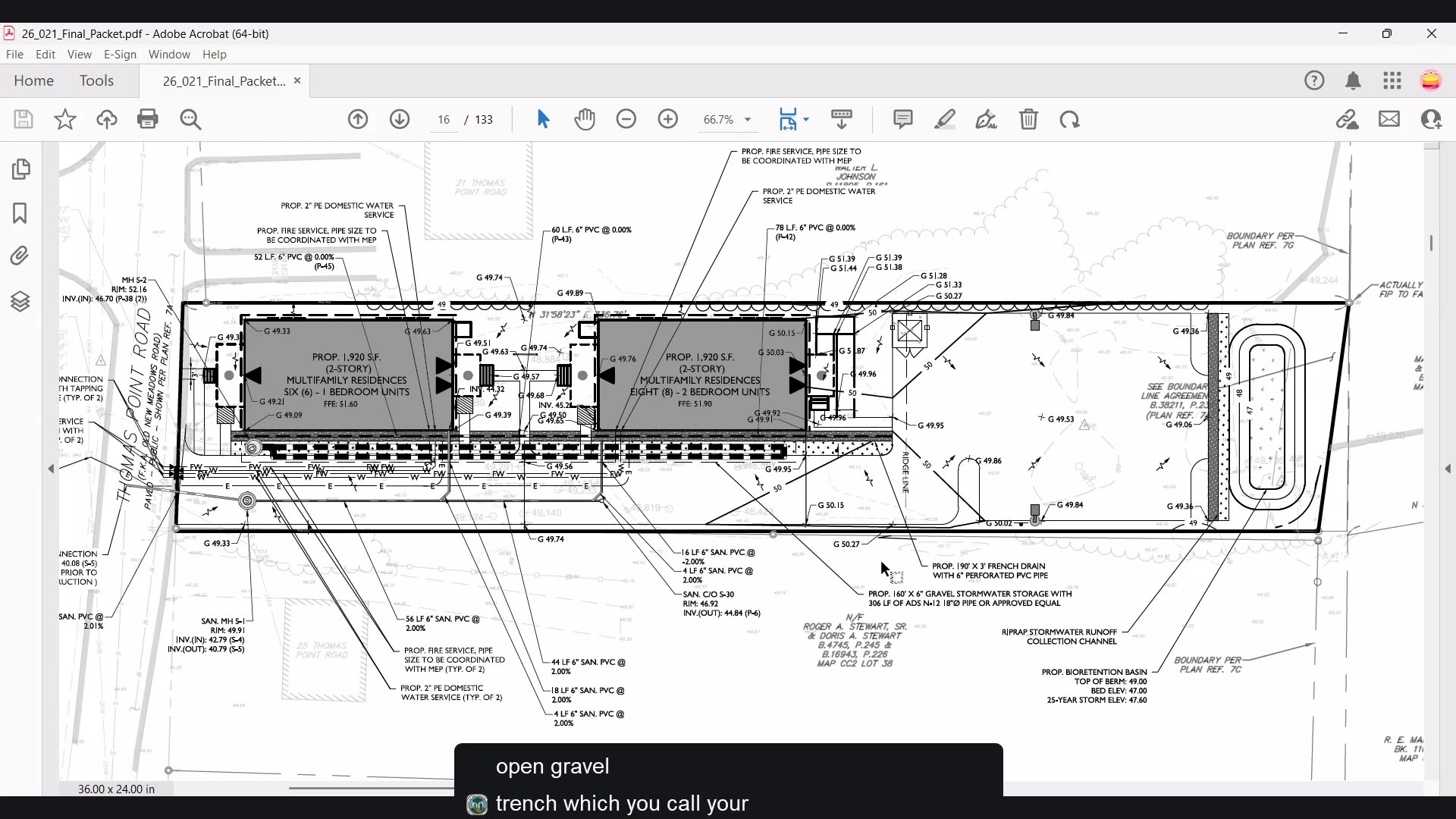This screenshot has width=1456, height=819.
Task: Open the Layers side panel
Action: click(x=20, y=302)
